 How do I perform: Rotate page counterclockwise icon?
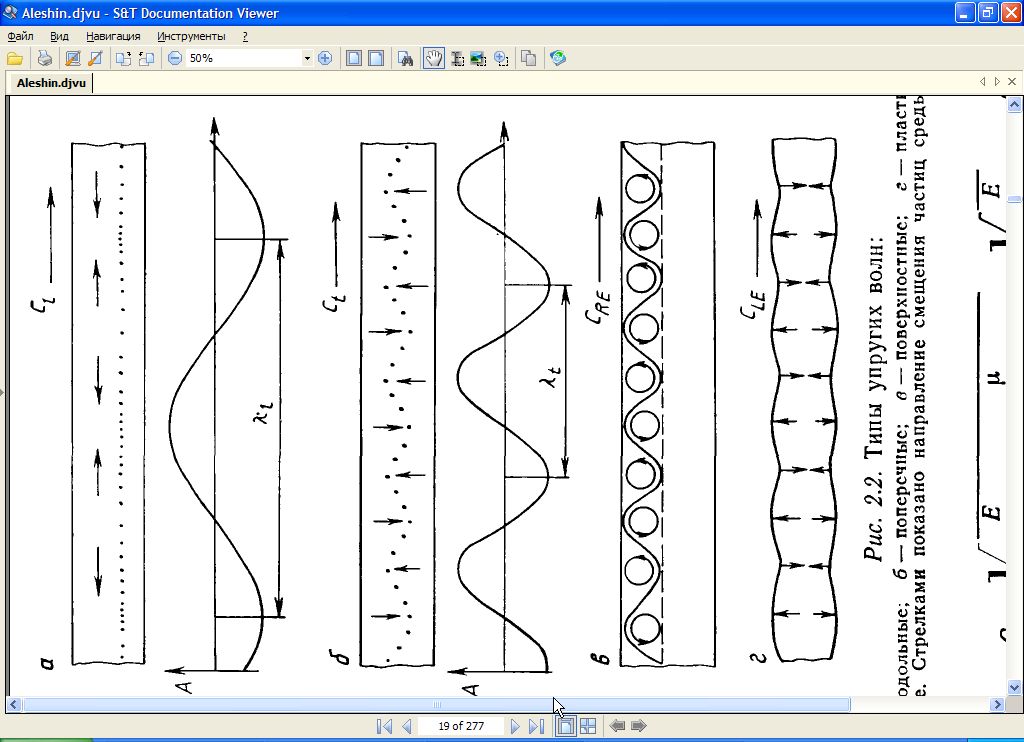point(146,59)
